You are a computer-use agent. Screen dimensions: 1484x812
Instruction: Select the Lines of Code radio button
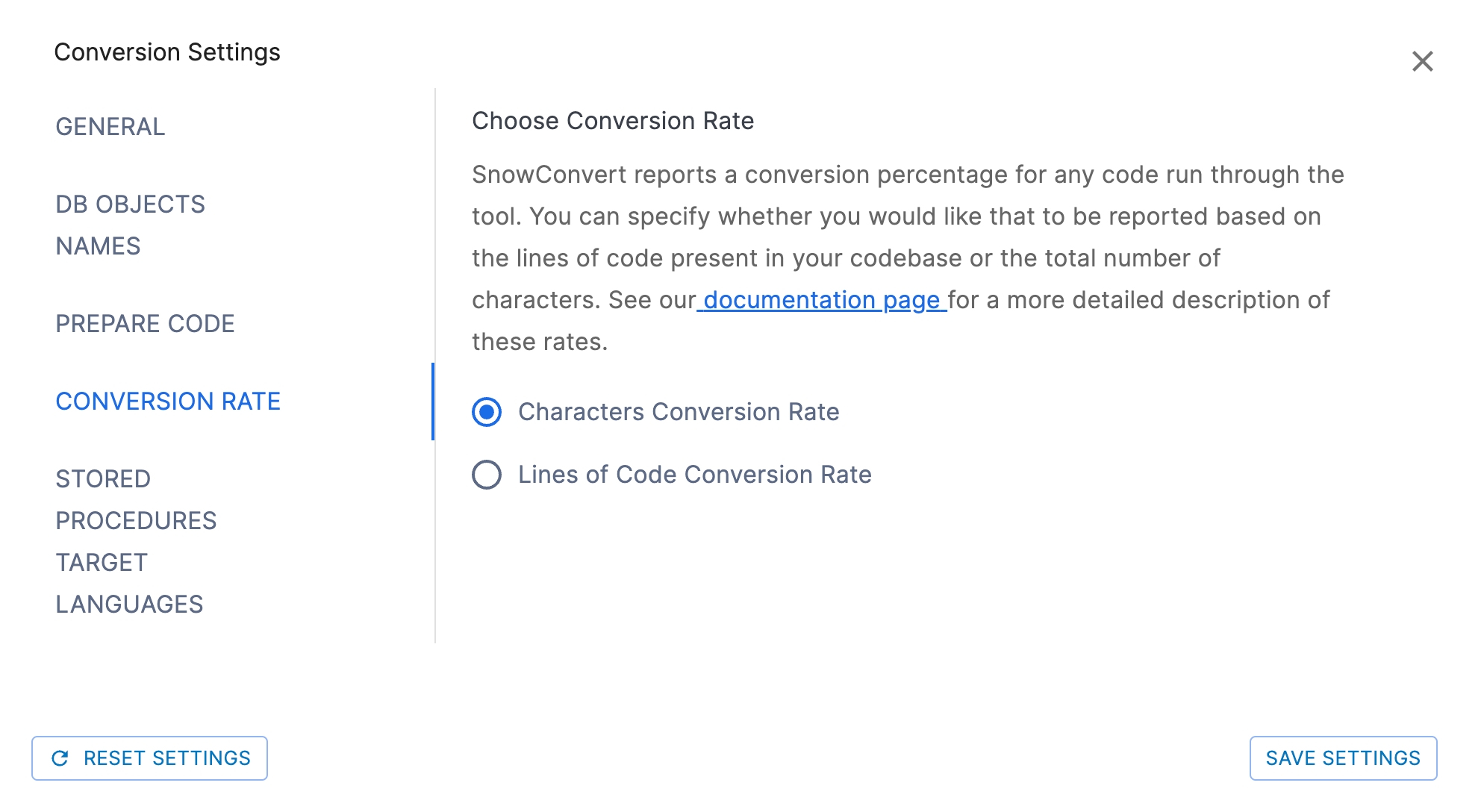487,475
